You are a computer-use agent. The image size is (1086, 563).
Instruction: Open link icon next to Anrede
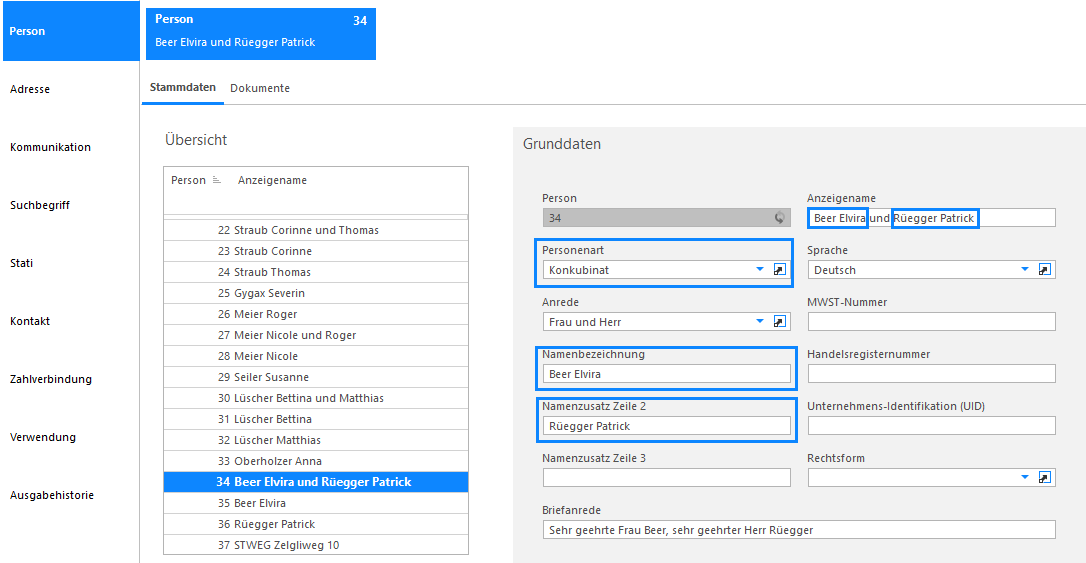click(779, 321)
